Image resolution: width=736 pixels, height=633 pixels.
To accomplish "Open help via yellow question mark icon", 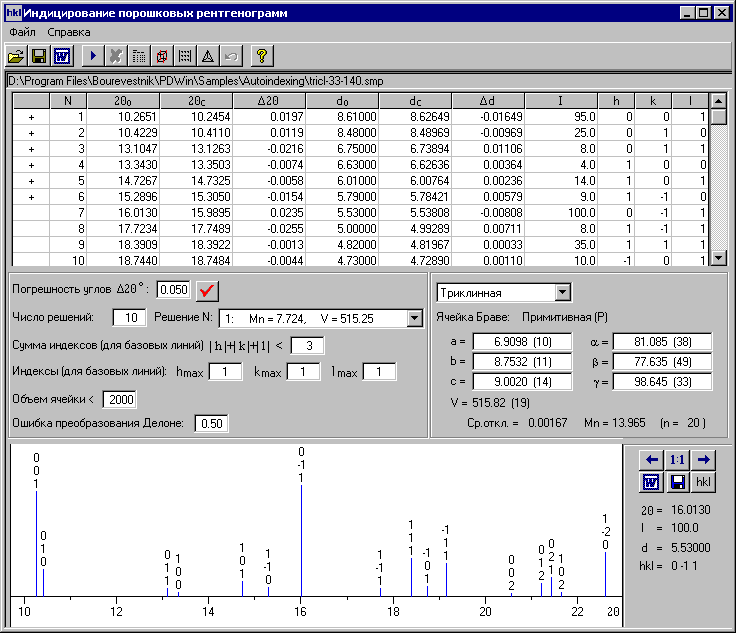I will [261, 56].
